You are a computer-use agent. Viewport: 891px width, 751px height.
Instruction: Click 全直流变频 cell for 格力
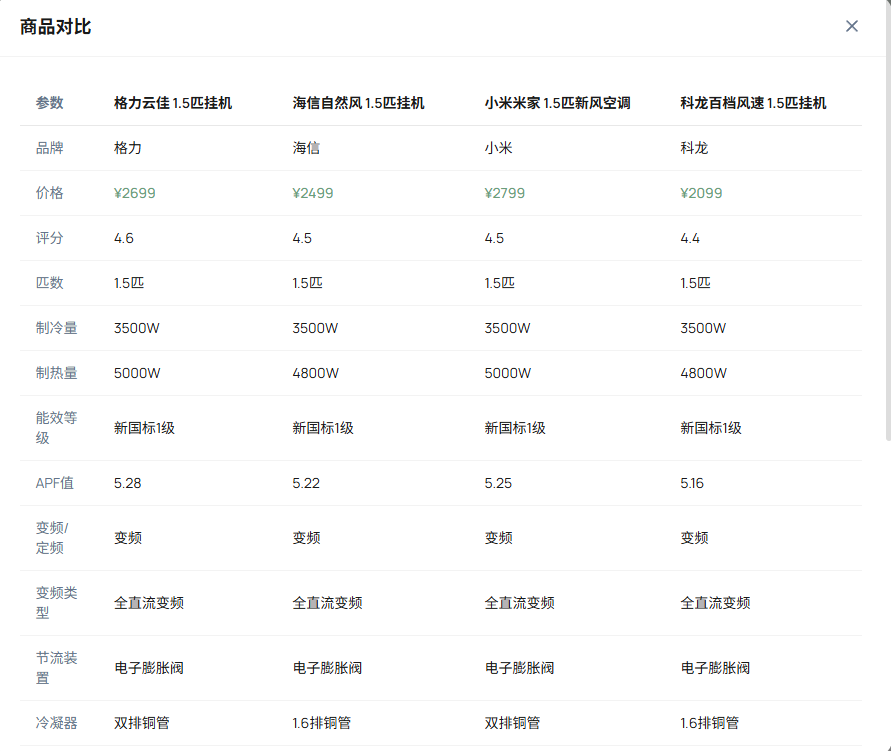(149, 603)
